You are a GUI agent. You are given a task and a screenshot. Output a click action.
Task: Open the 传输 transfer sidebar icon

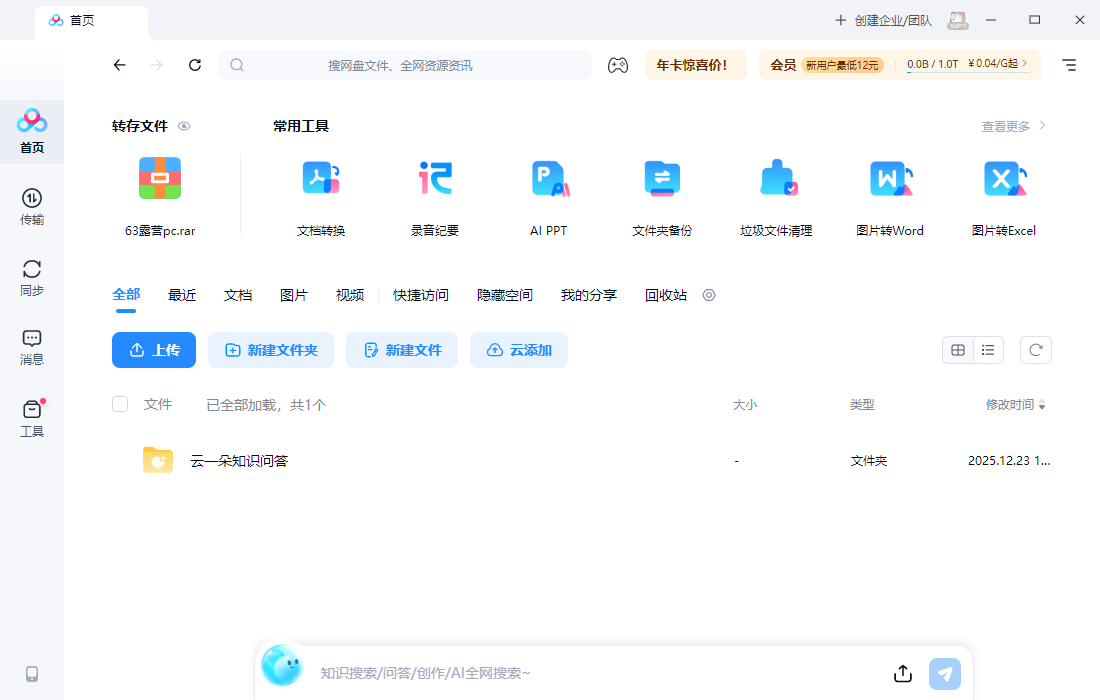point(32,206)
